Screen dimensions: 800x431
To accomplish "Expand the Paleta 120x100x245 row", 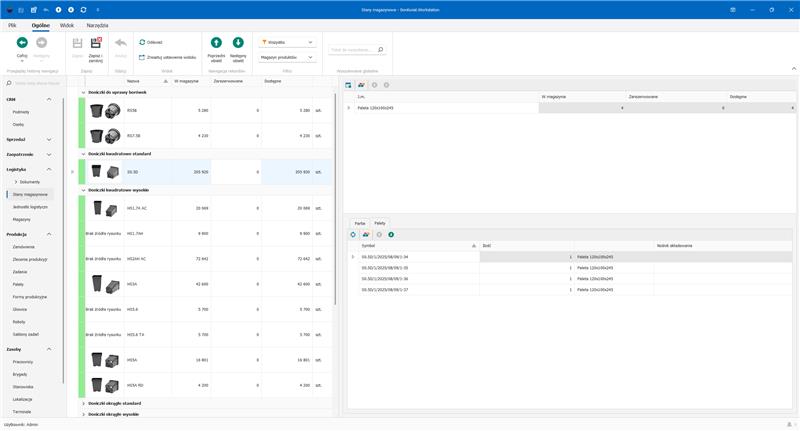I will [349, 107].
